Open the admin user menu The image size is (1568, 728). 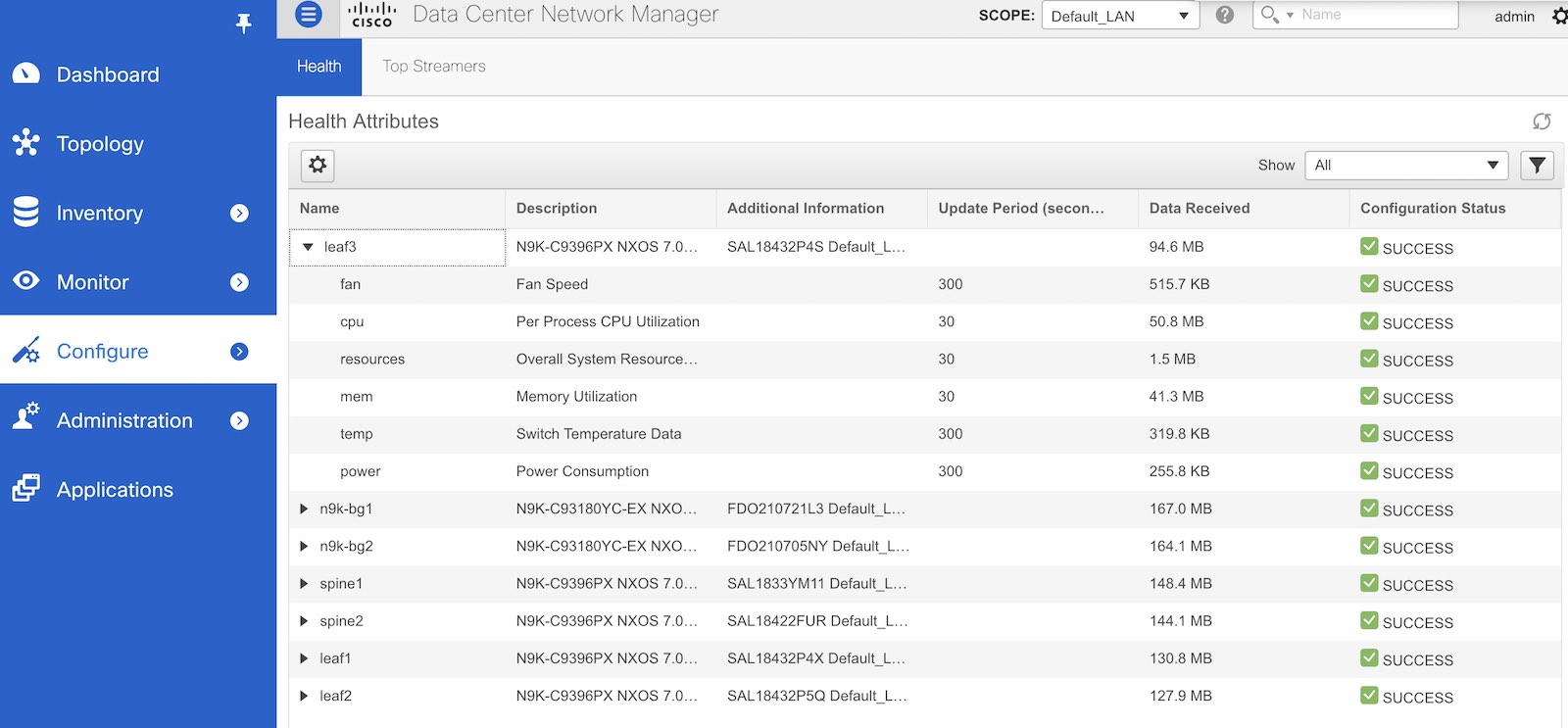[1514, 16]
